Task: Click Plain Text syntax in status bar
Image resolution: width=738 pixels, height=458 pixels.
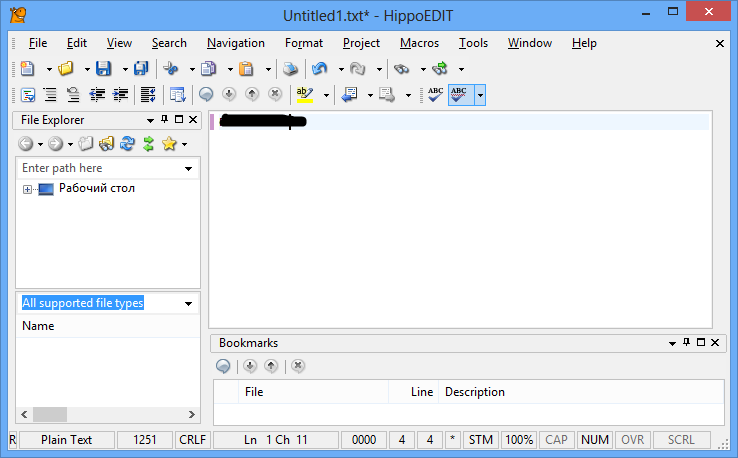Action: [66, 440]
